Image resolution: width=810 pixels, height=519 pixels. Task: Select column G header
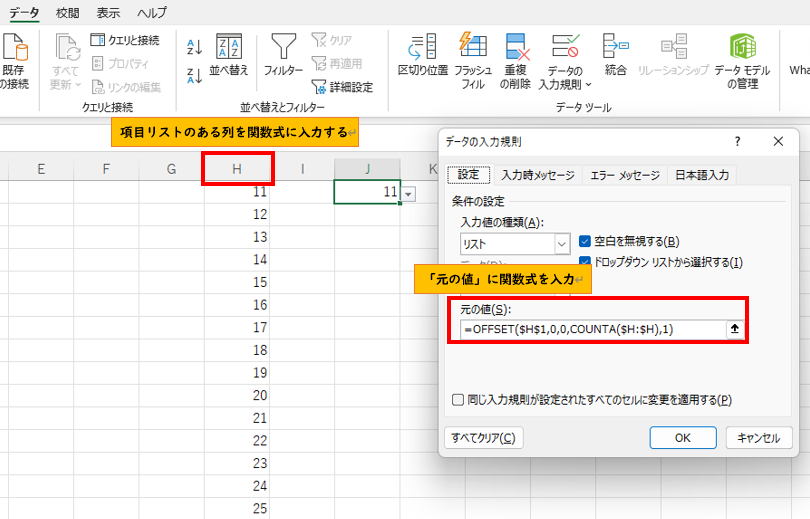click(x=172, y=169)
